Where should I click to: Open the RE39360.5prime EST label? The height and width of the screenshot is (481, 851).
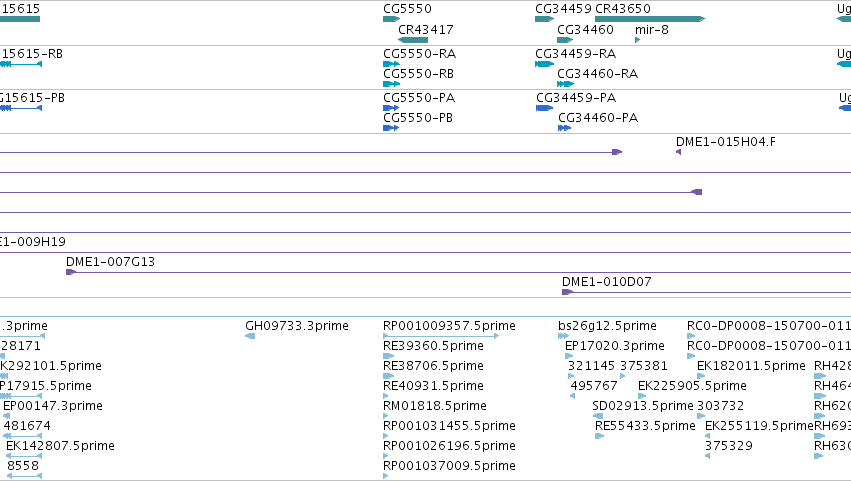pos(433,346)
